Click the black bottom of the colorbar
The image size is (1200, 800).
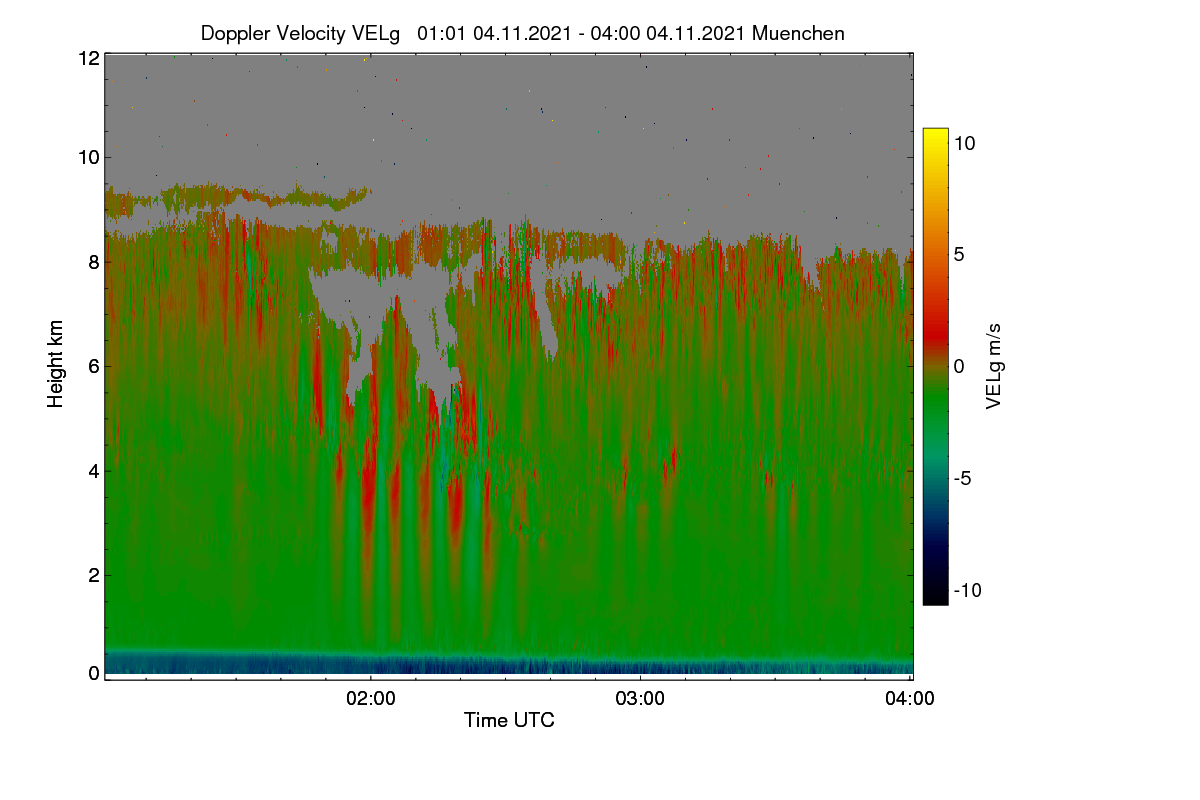pyautogui.click(x=935, y=598)
